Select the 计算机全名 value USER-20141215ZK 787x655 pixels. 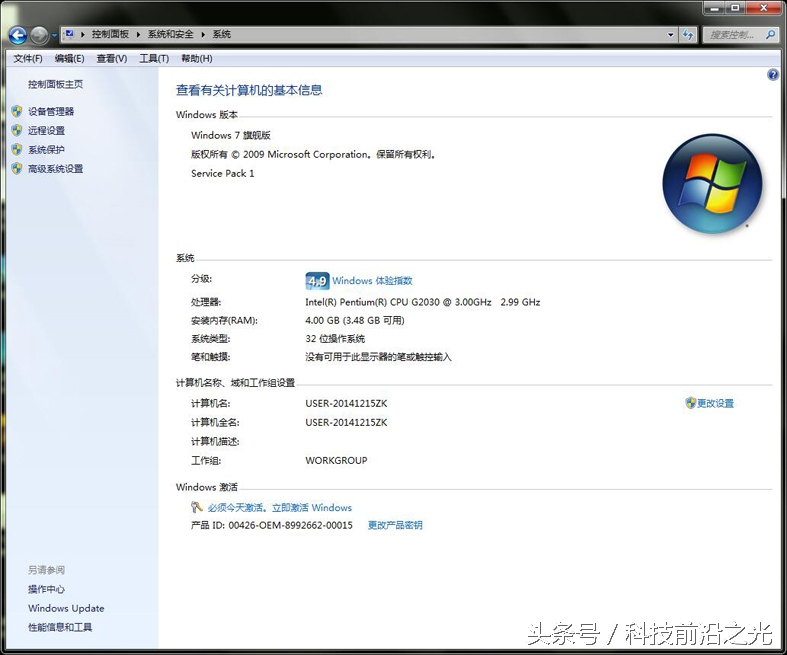coord(346,423)
